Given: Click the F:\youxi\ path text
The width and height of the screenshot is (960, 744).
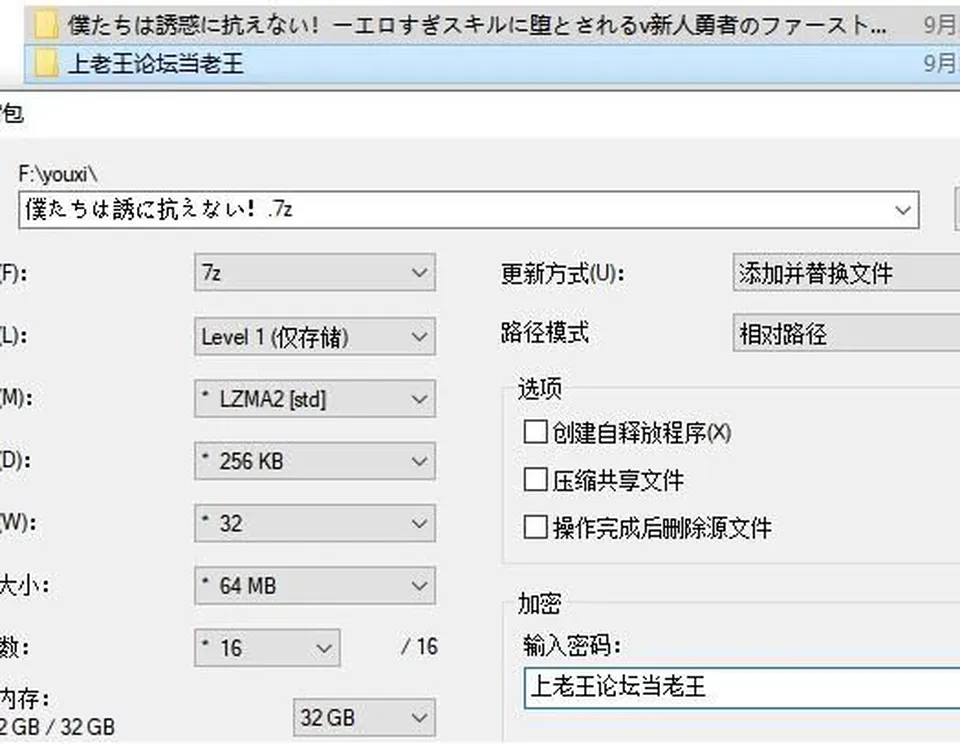Looking at the screenshot, I should click(x=58, y=175).
